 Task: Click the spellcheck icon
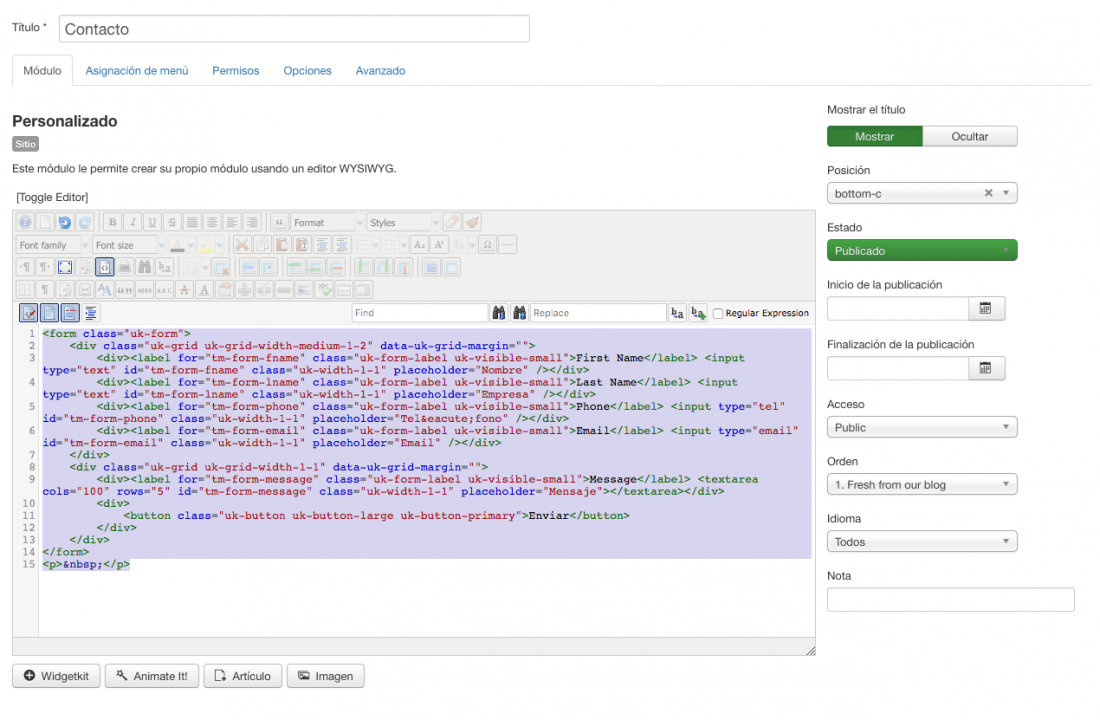(324, 290)
